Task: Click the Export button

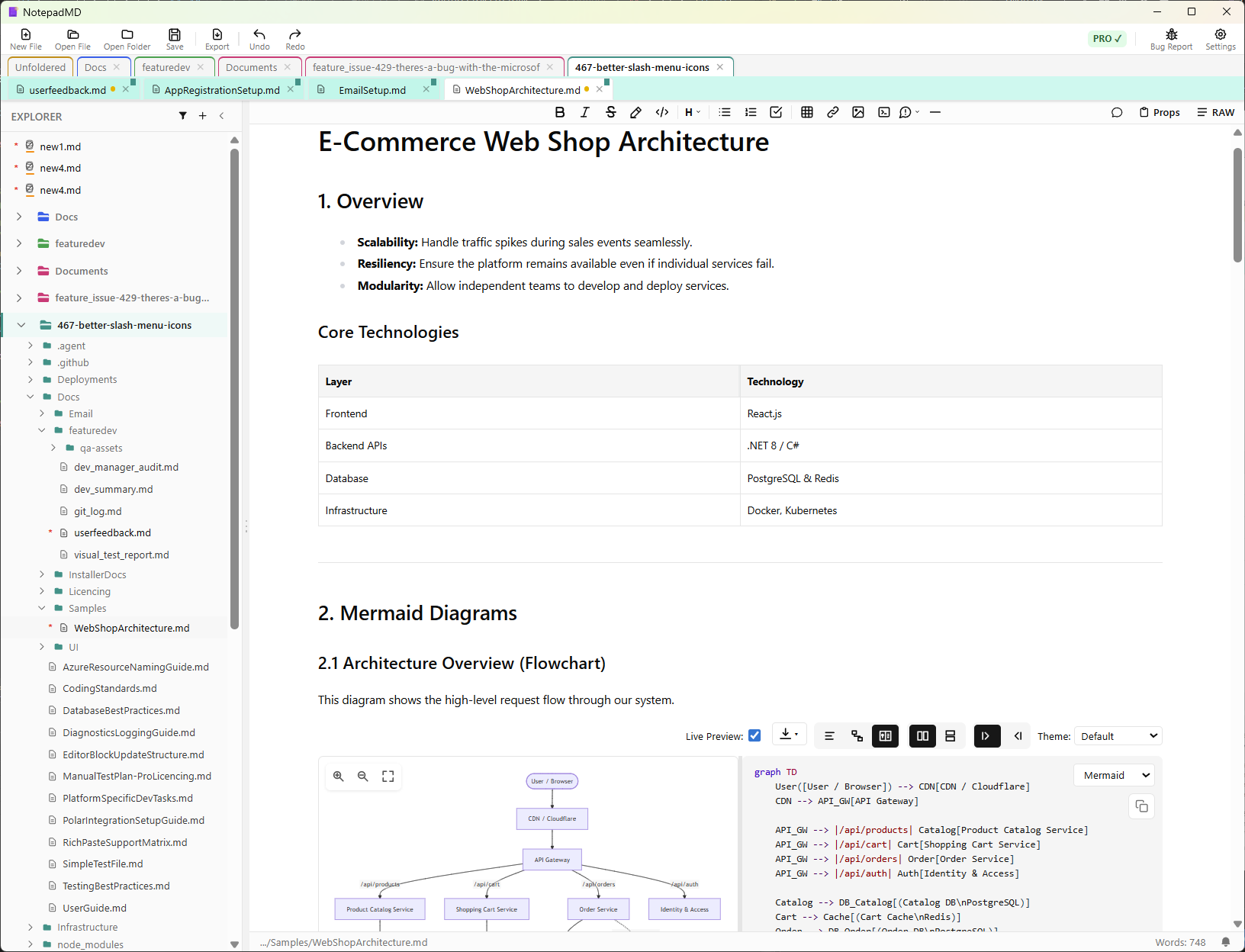Action: pyautogui.click(x=217, y=39)
